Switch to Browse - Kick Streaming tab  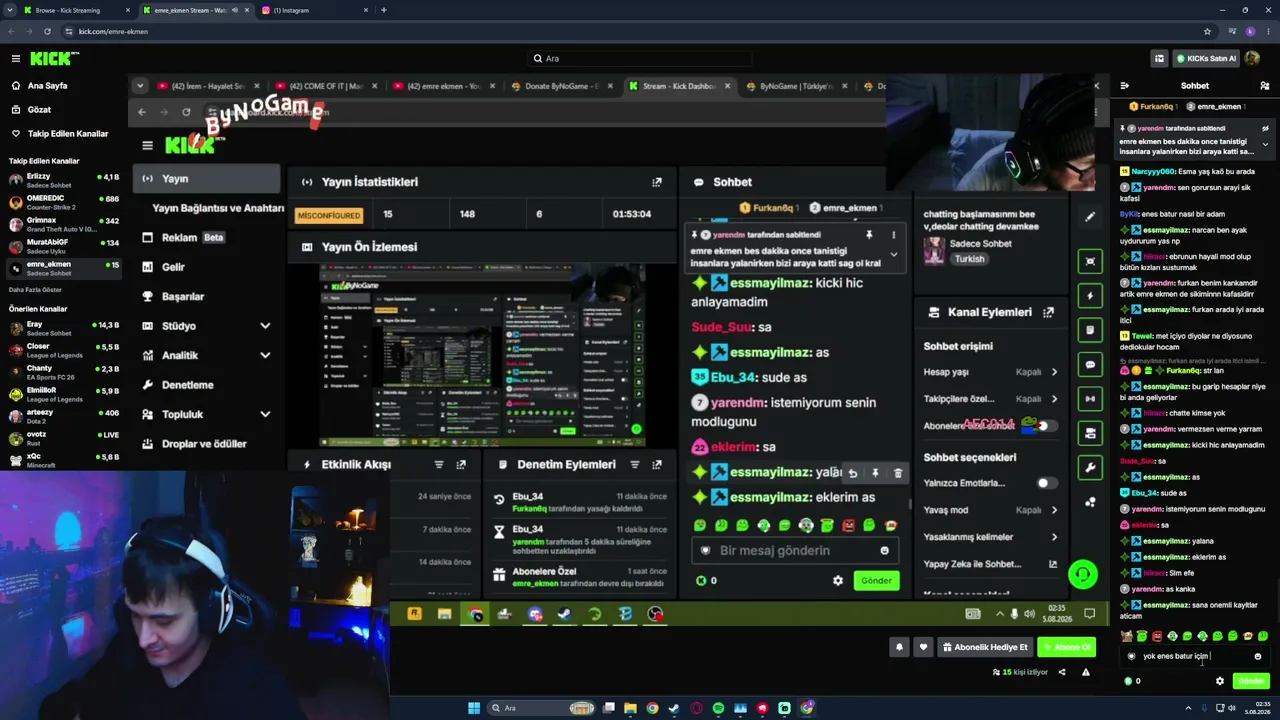[x=77, y=10]
